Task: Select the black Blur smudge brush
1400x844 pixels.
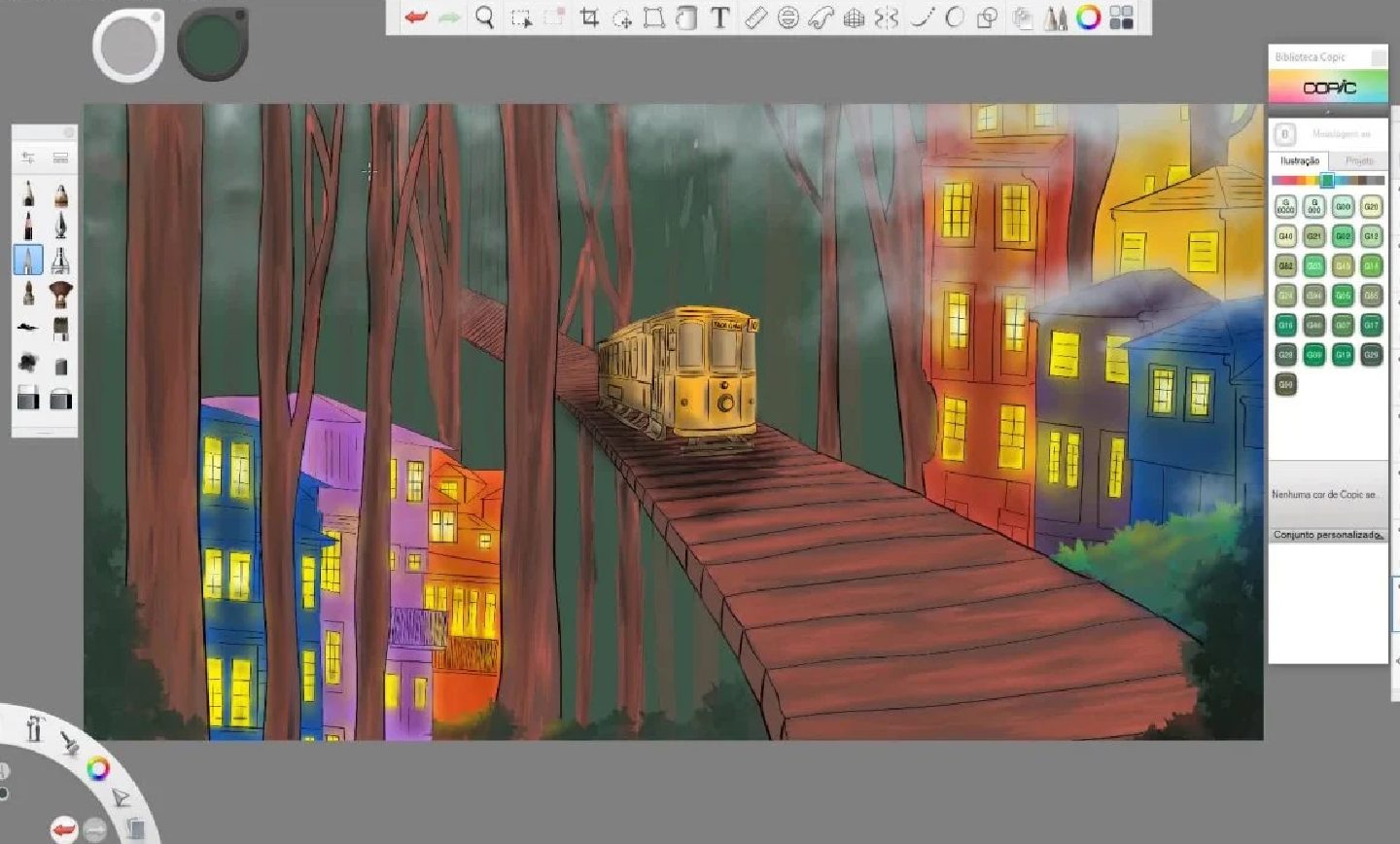Action: [x=28, y=364]
